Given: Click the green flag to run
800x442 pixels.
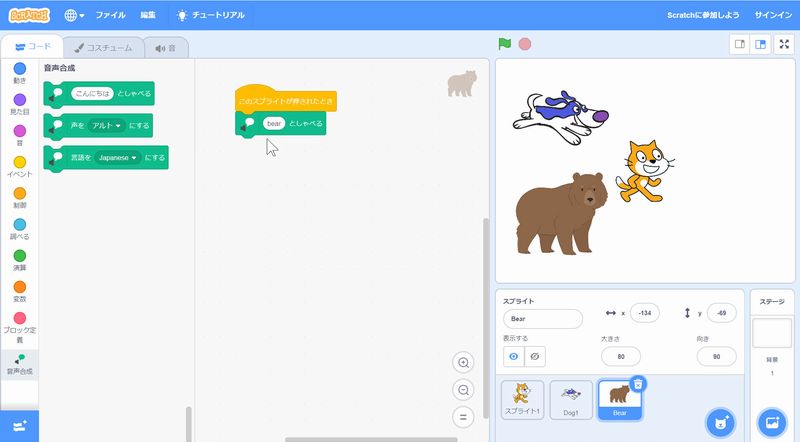Looking at the screenshot, I should point(505,44).
